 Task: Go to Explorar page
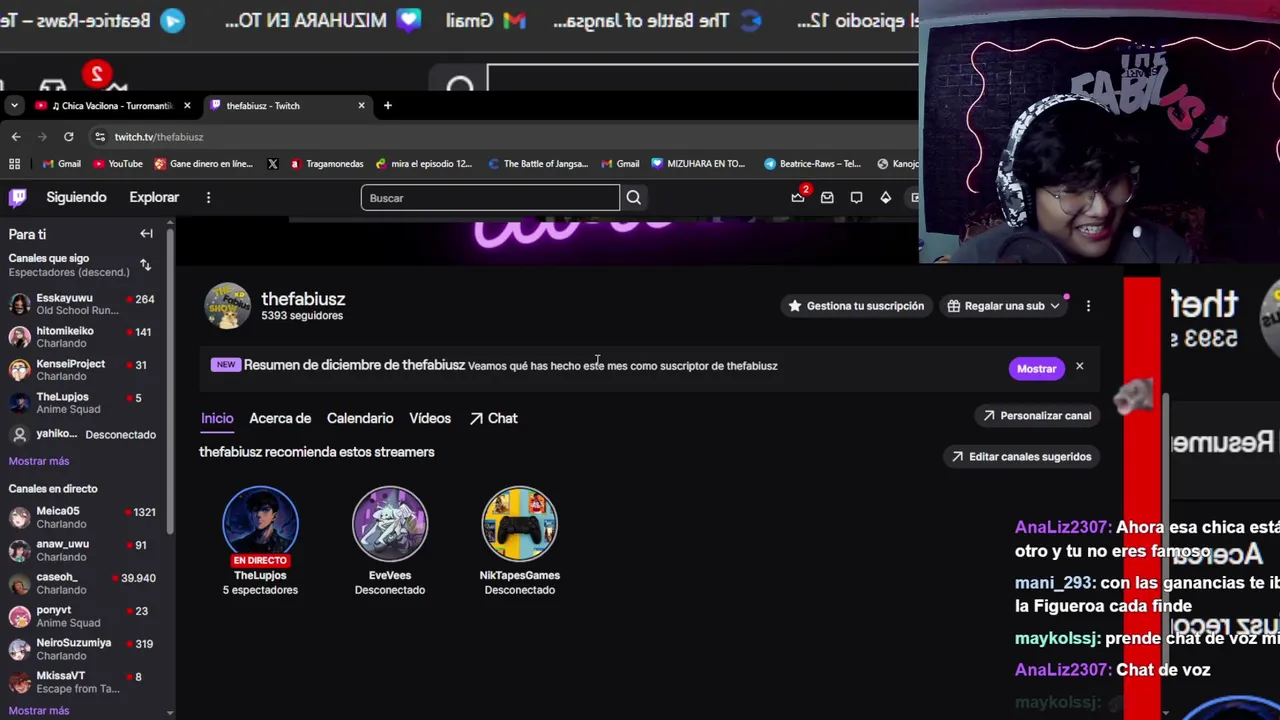coord(154,197)
